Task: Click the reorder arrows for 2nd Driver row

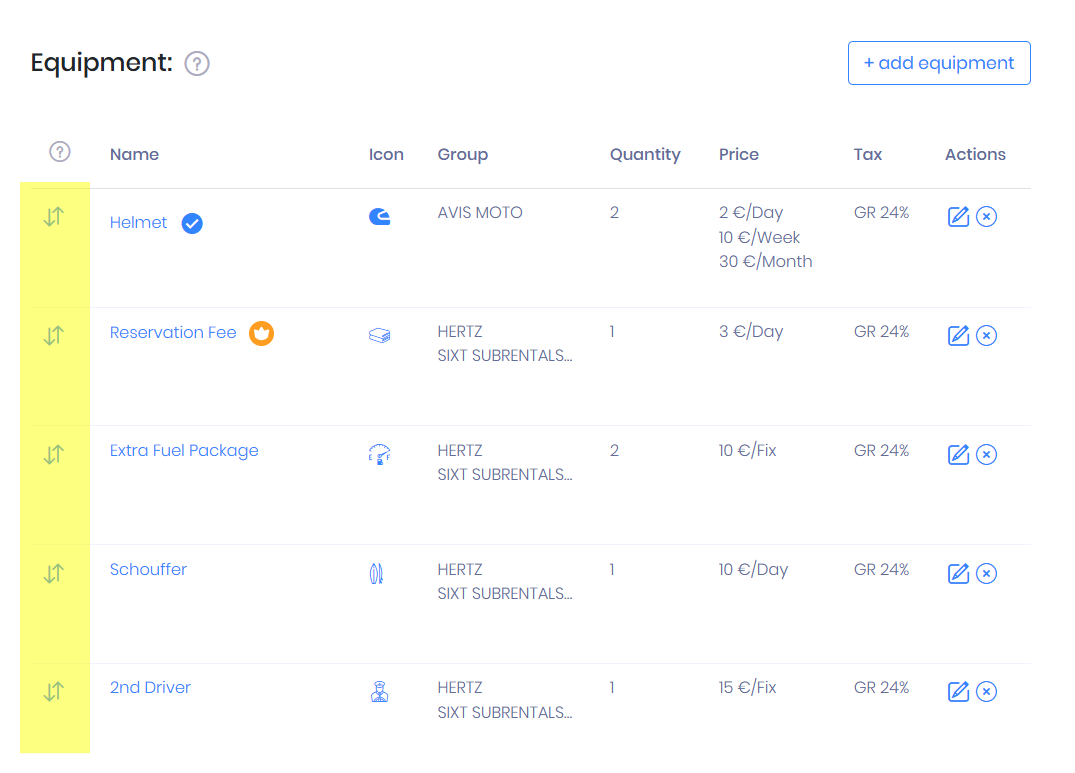Action: pos(54,691)
